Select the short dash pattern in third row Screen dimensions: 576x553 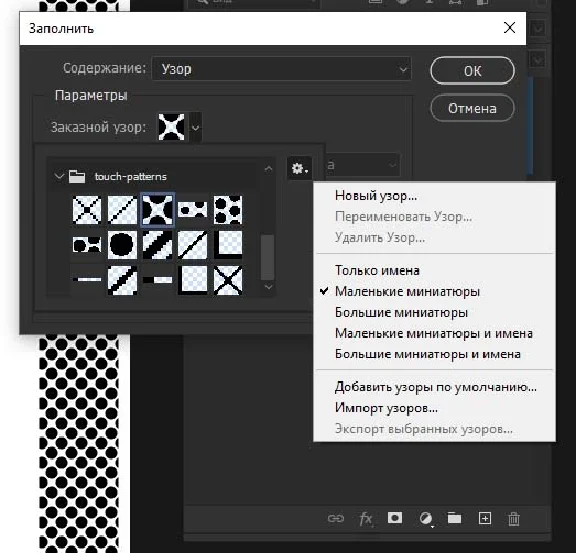click(157, 280)
